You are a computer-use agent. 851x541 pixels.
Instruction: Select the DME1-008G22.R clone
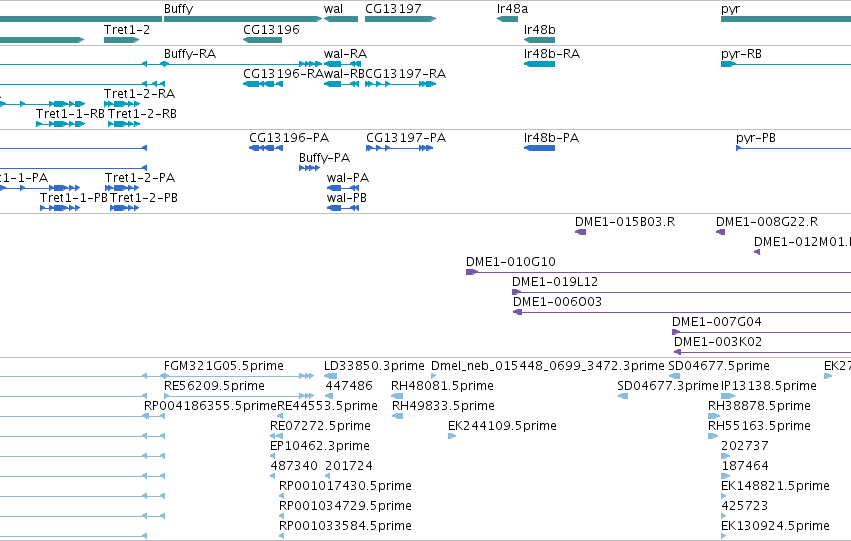pos(720,232)
